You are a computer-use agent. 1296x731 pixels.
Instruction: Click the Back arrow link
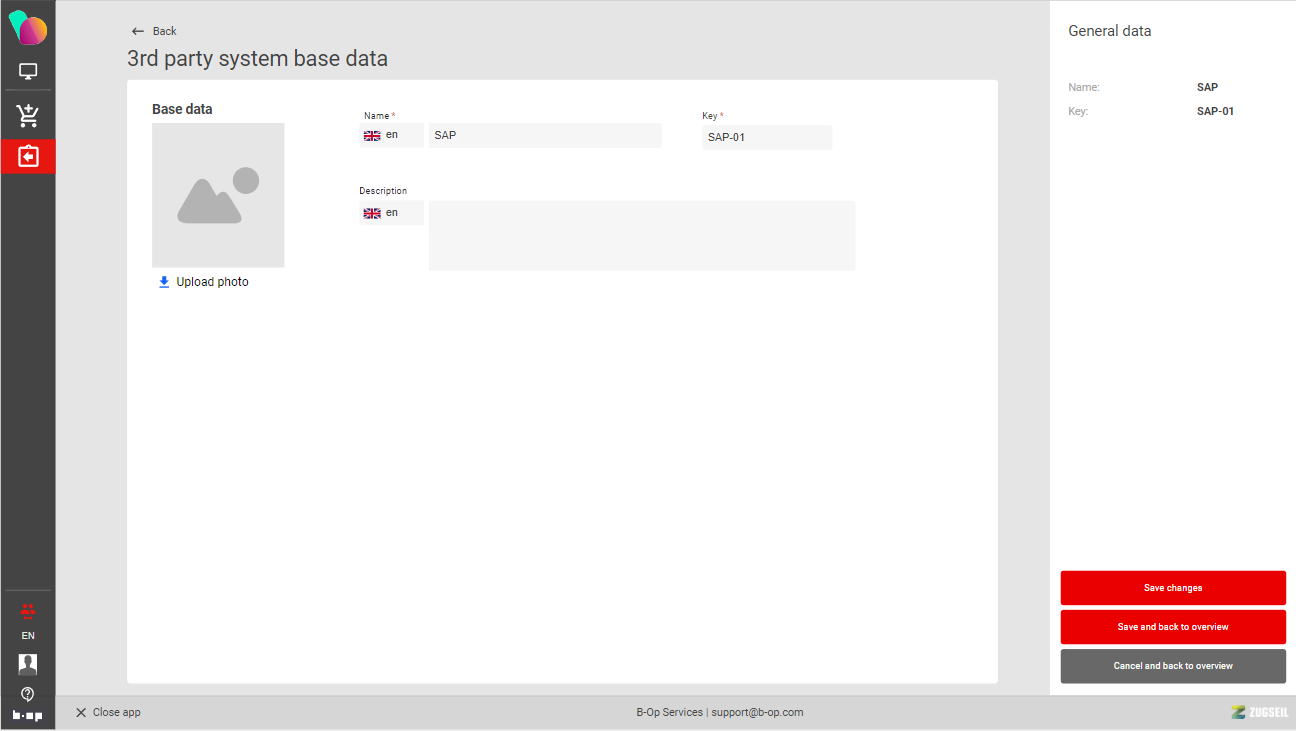pyautogui.click(x=154, y=31)
